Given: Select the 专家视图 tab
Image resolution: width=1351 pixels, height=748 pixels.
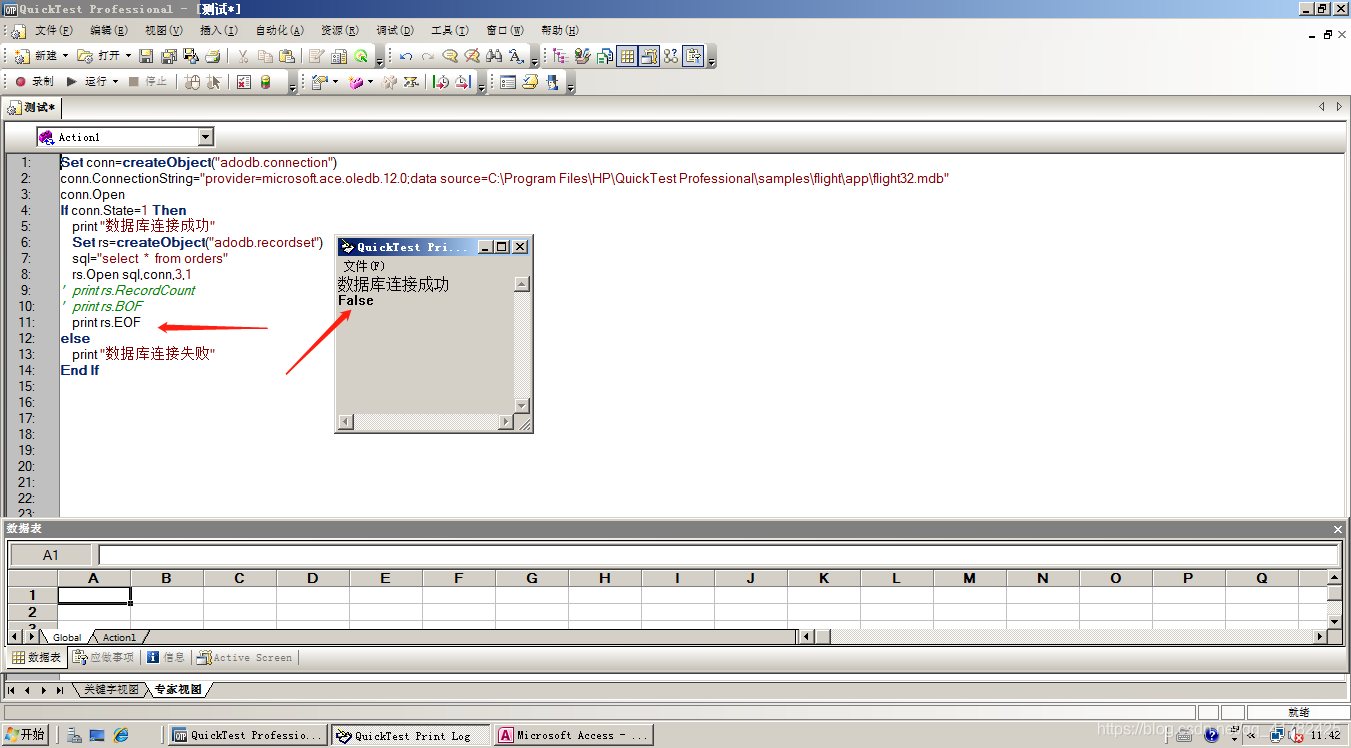Looking at the screenshot, I should (x=178, y=690).
